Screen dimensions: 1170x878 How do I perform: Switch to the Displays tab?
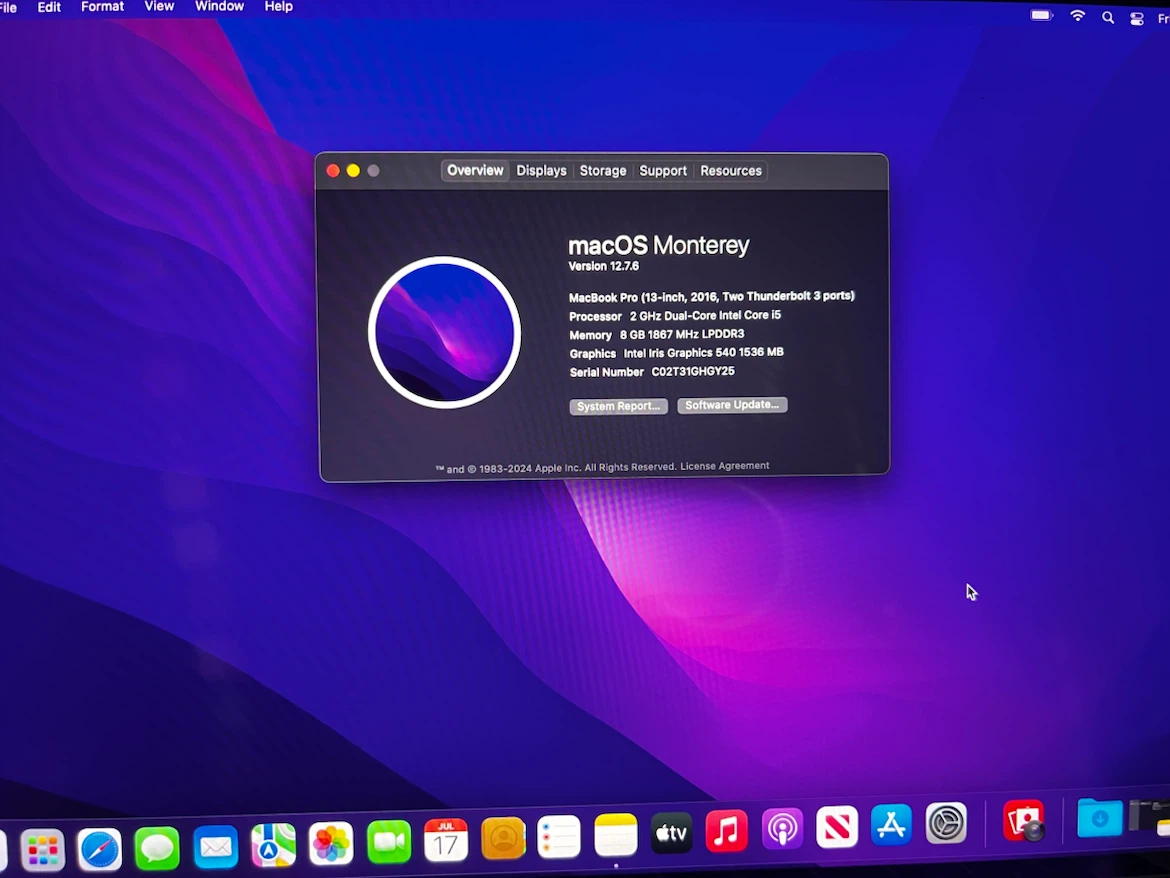pos(541,171)
